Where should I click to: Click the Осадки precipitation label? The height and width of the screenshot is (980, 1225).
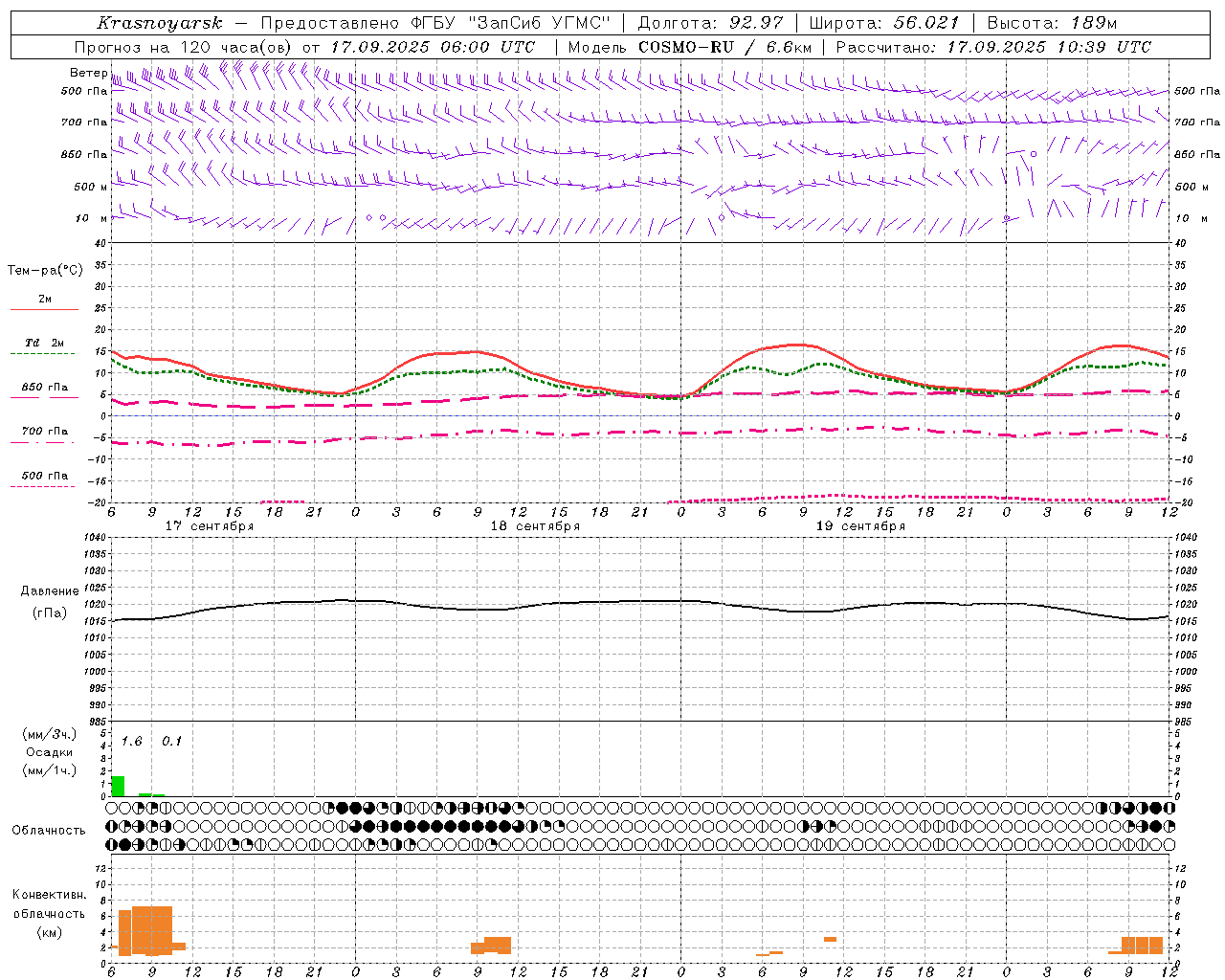pos(50,752)
